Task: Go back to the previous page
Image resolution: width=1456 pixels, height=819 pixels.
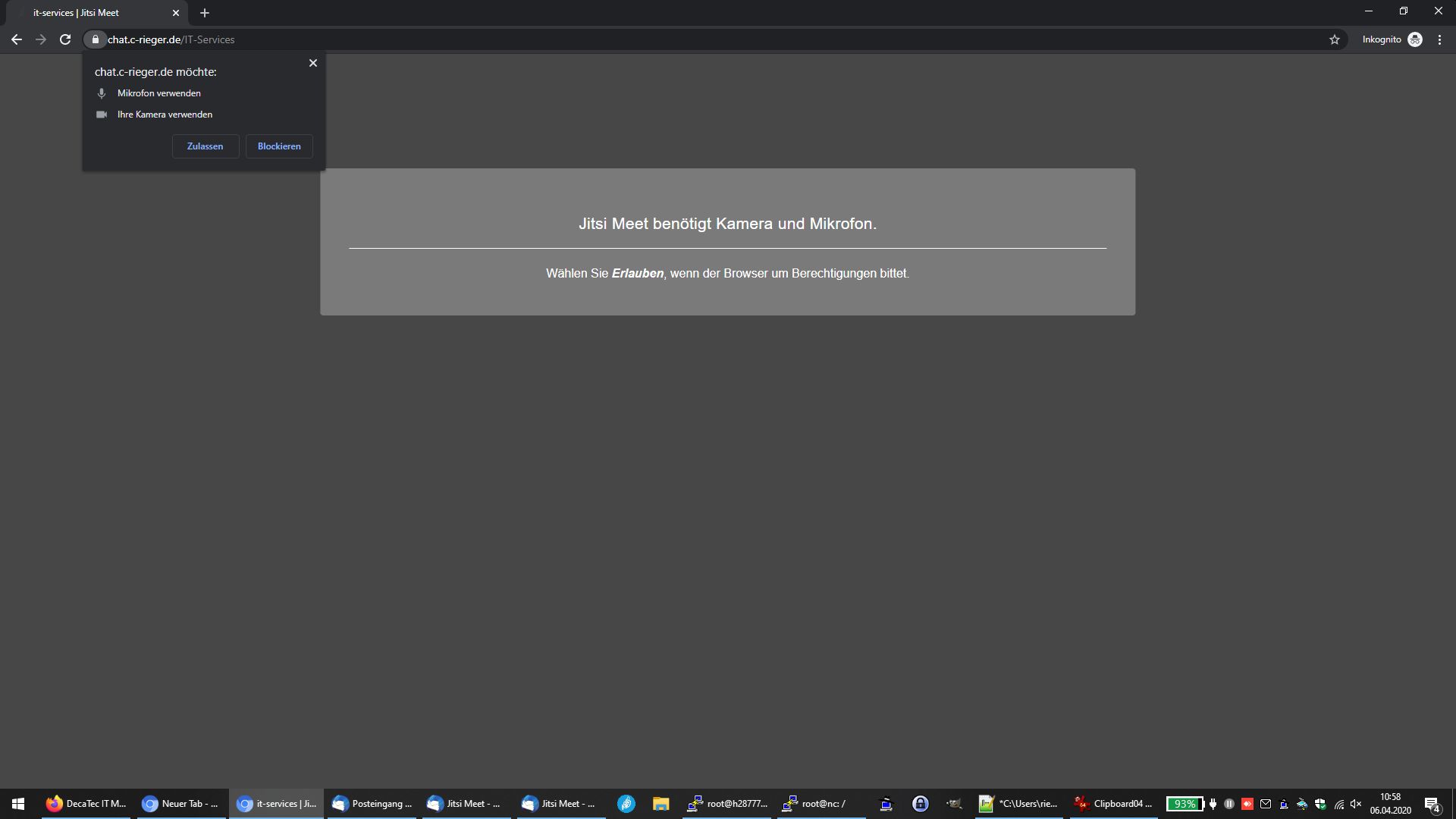Action: 17,39
